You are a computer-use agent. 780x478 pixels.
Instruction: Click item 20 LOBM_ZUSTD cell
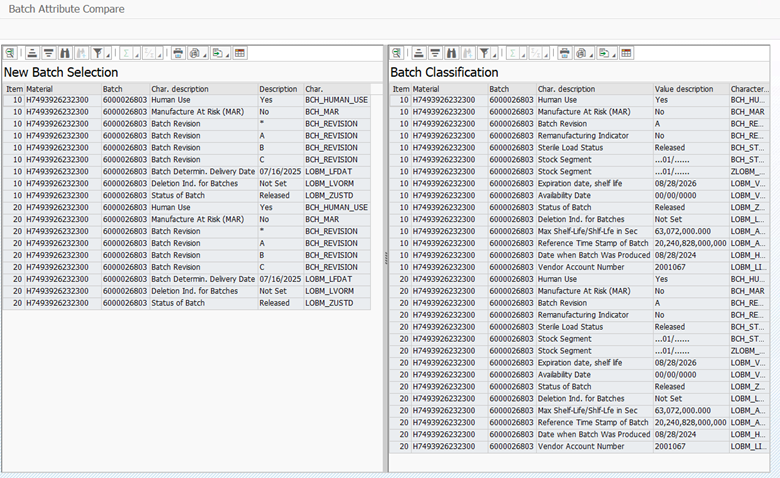click(x=337, y=303)
